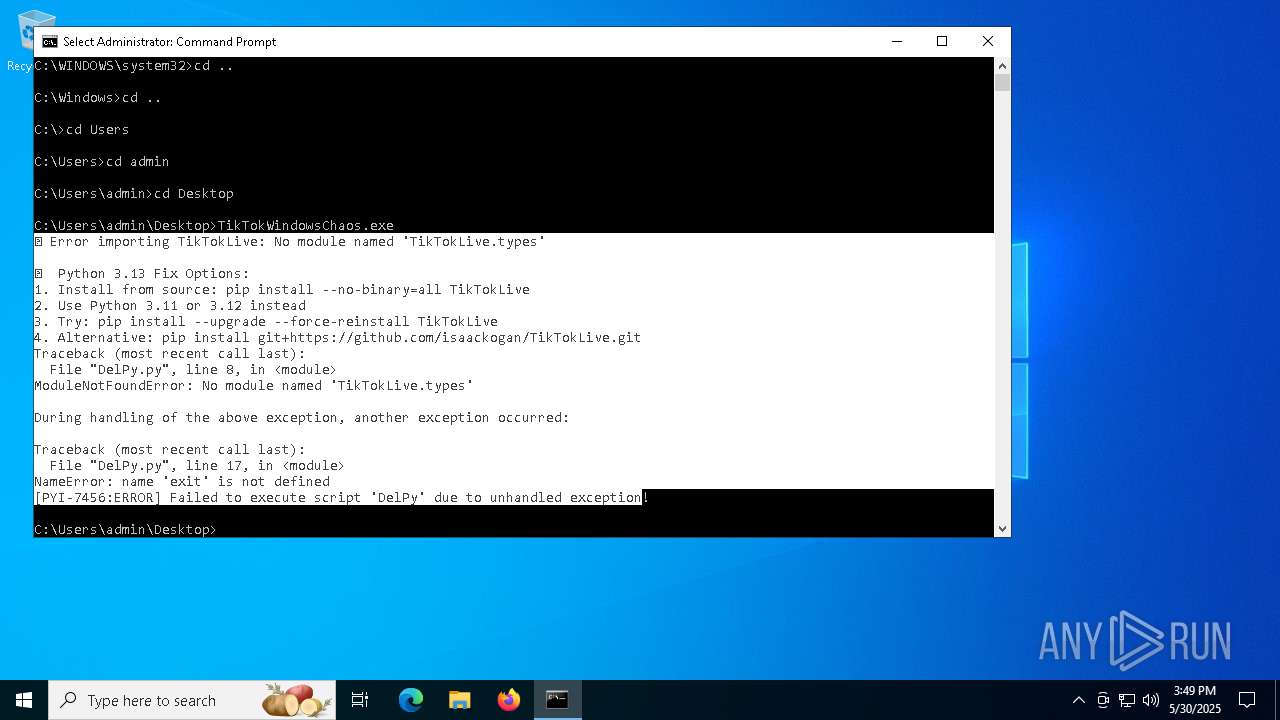Image resolution: width=1280 pixels, height=720 pixels.
Task: Open the volume control tray icon
Action: coord(1151,700)
